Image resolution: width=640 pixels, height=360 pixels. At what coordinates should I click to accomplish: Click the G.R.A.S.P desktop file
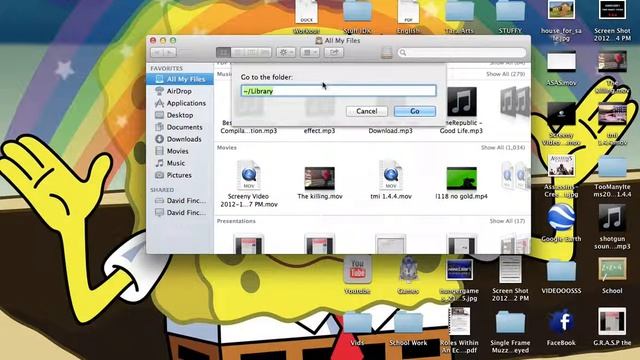(x=612, y=327)
